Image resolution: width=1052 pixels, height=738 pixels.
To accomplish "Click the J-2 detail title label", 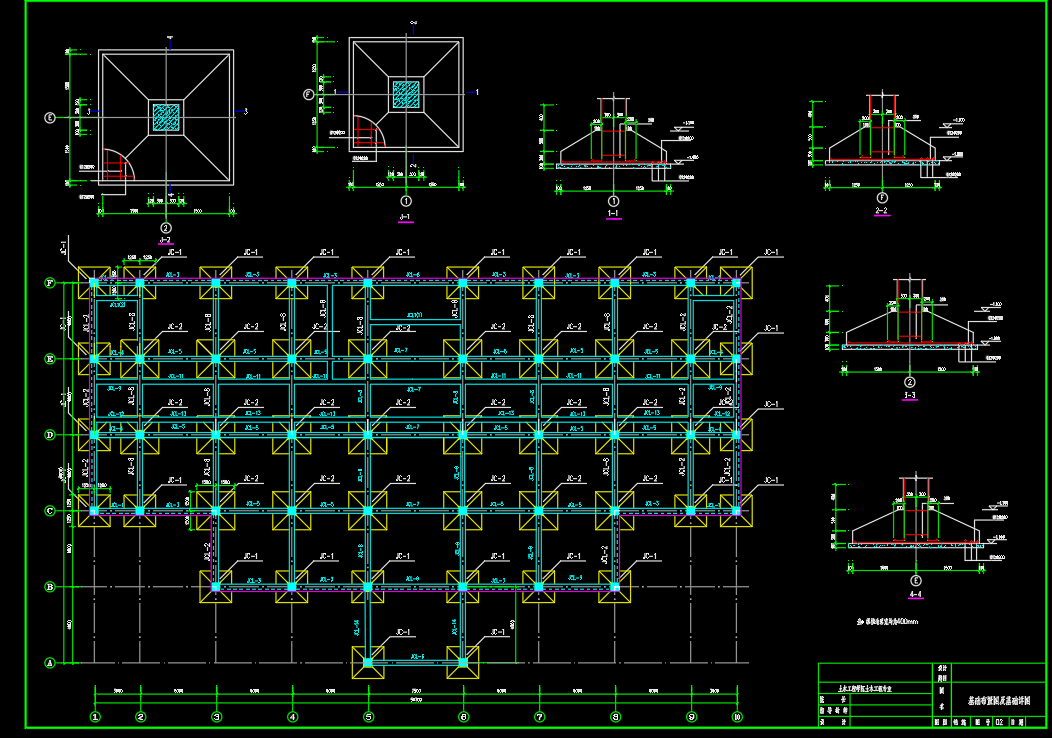I will click(165, 240).
